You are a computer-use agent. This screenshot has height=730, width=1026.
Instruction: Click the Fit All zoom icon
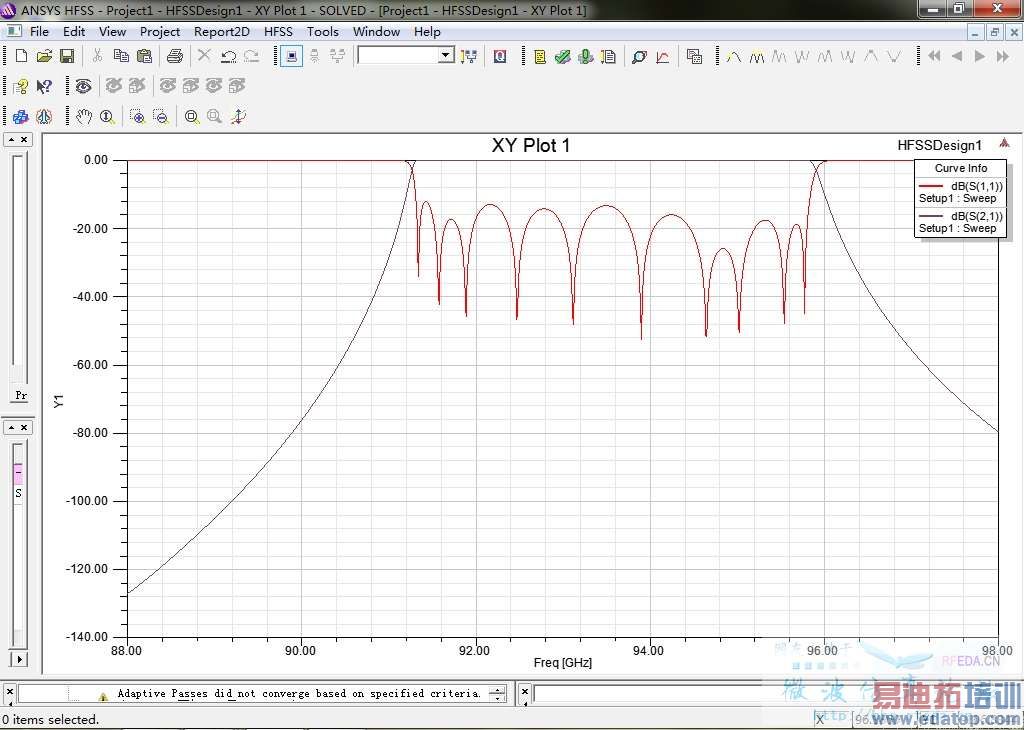[191, 117]
